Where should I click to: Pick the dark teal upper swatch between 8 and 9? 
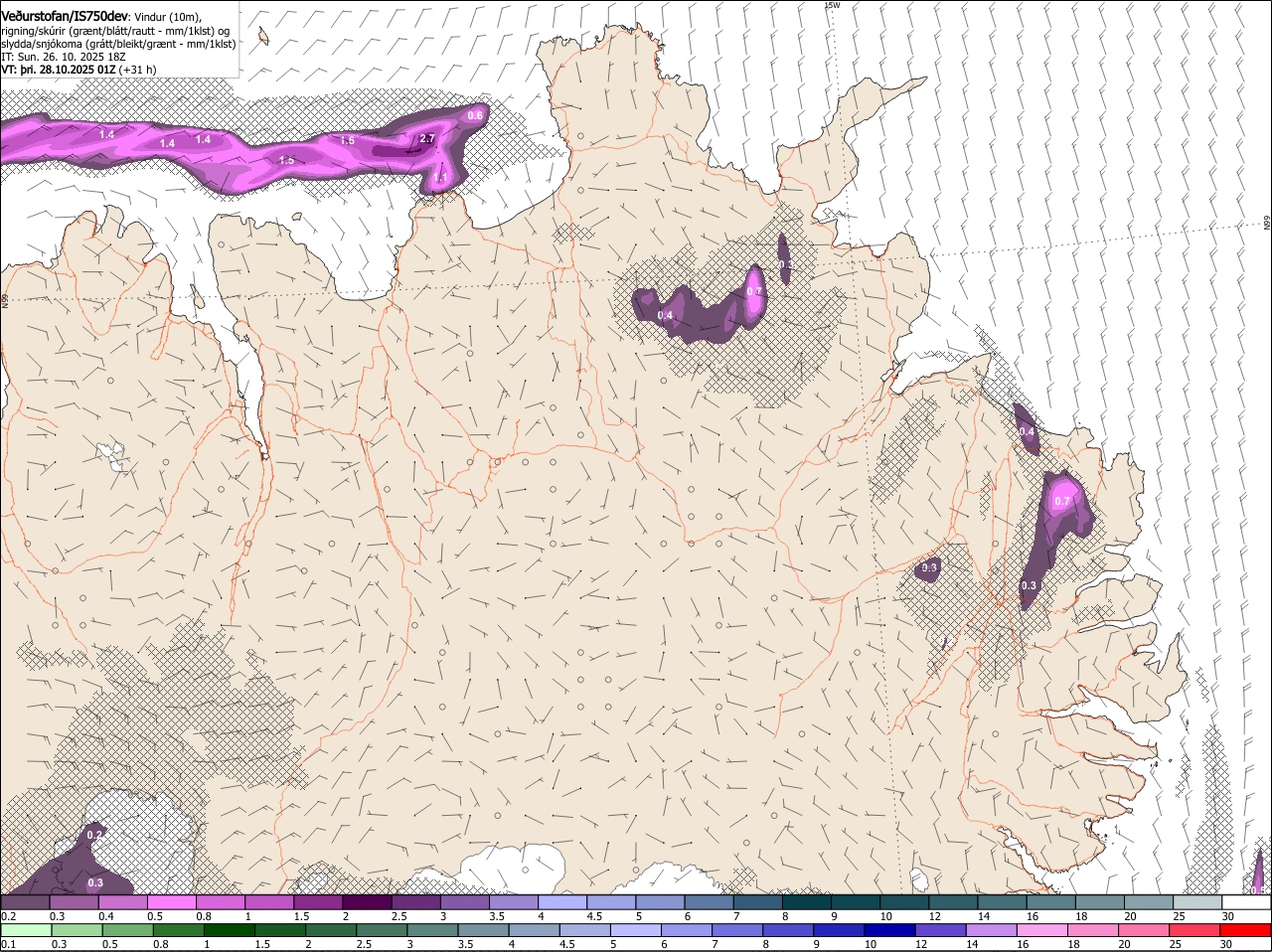click(x=807, y=902)
